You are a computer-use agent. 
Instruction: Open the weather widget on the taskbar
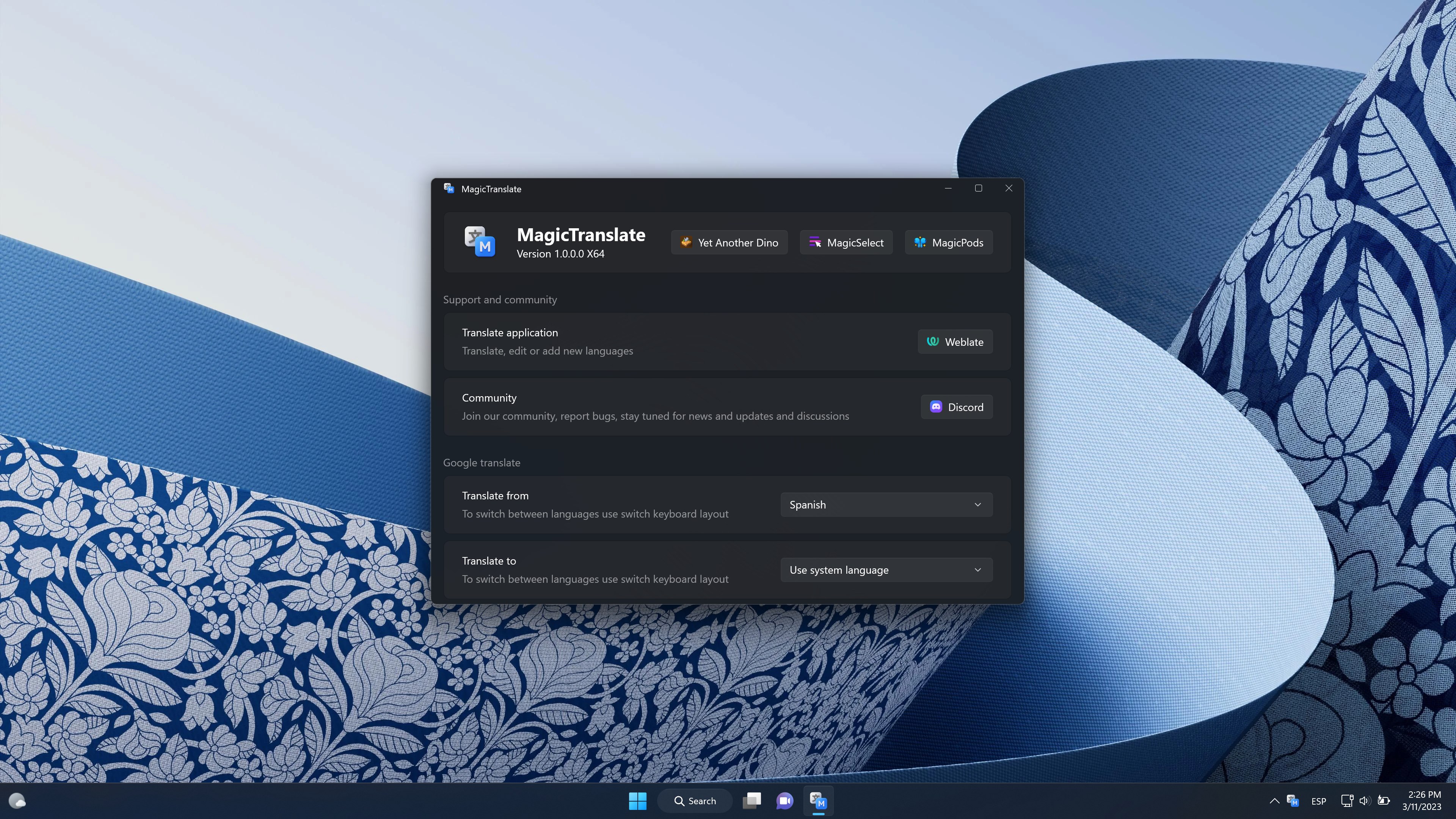click(x=17, y=801)
